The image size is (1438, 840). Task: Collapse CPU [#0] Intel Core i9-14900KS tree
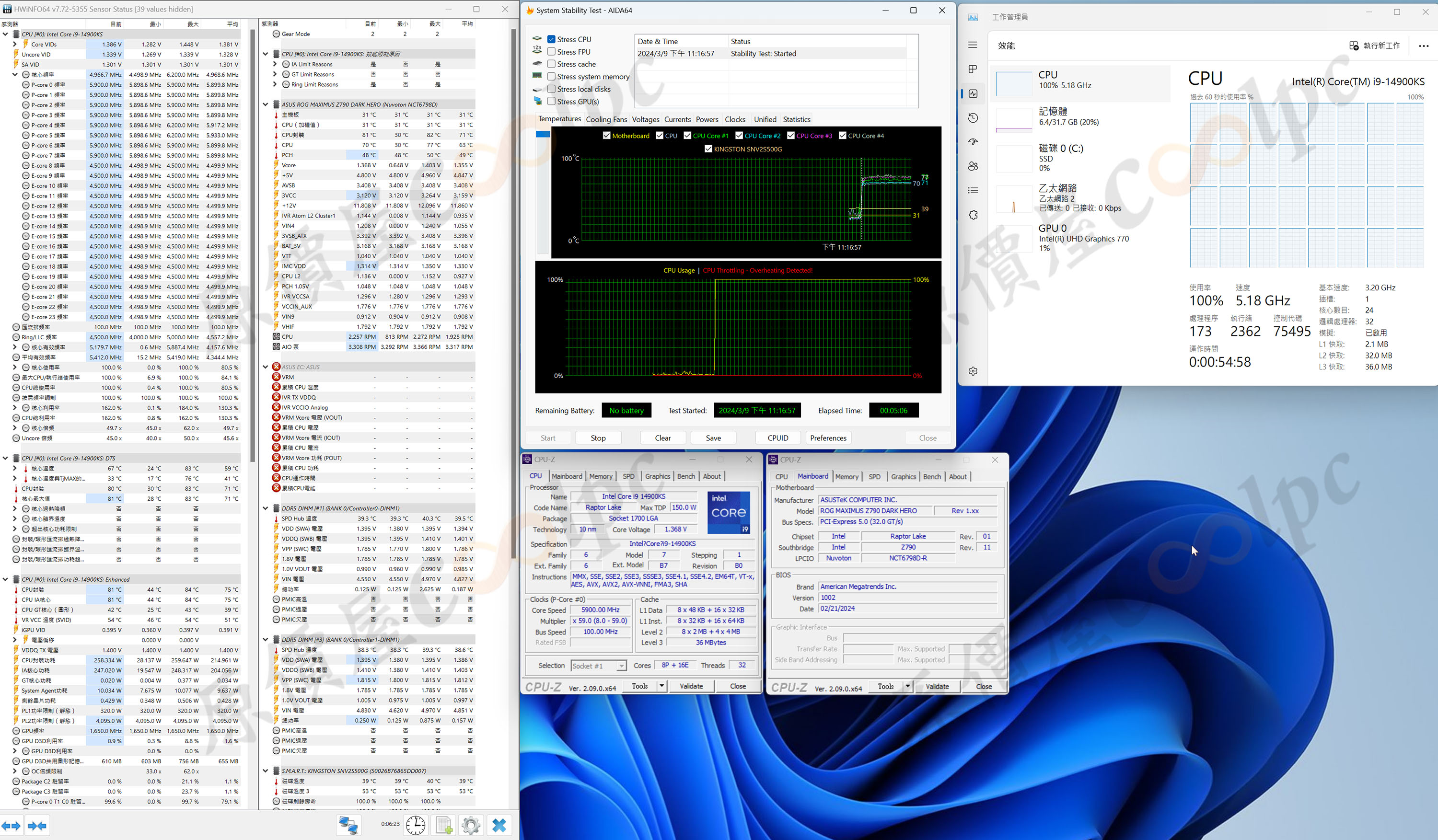point(5,34)
